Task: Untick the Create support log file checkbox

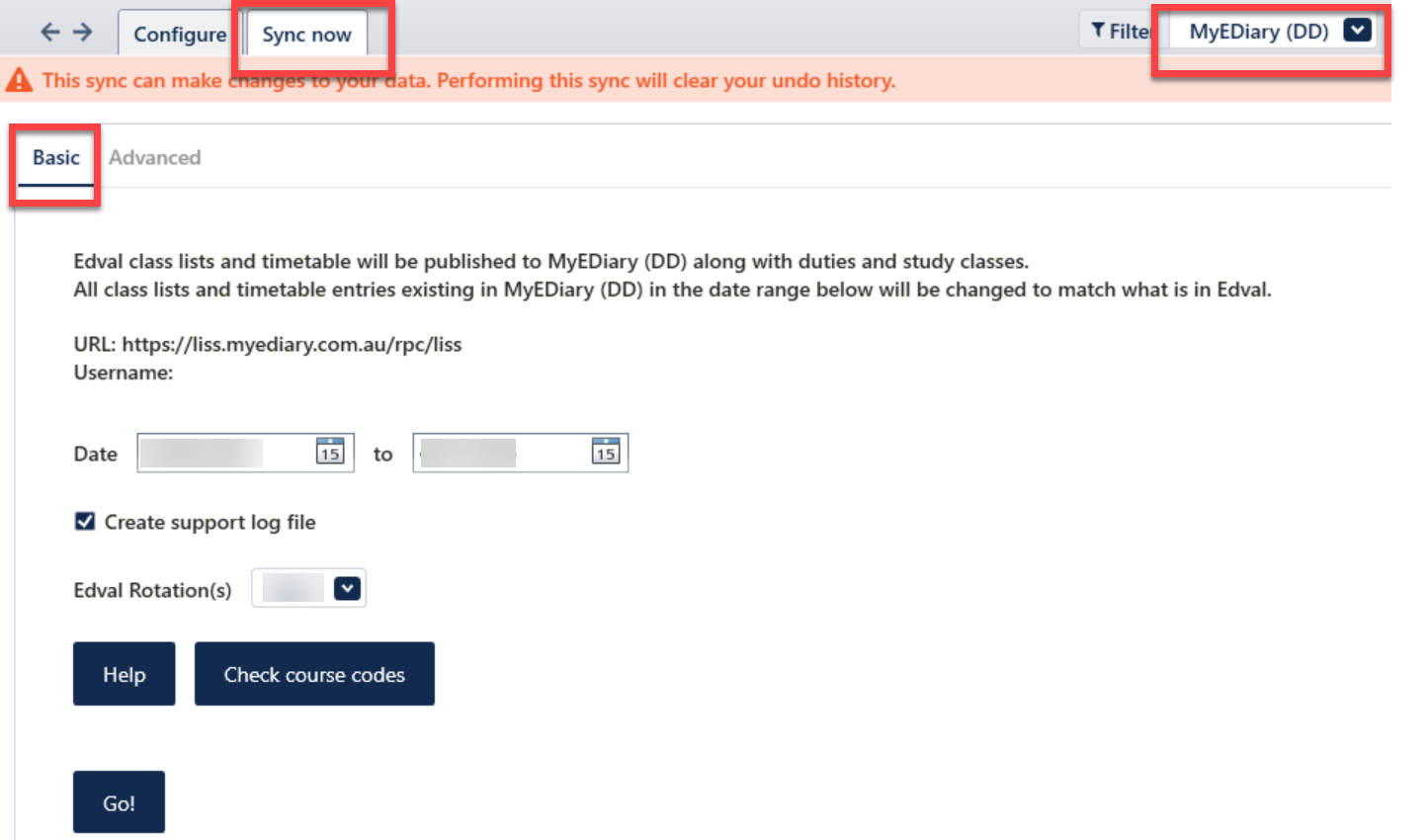Action: (85, 521)
